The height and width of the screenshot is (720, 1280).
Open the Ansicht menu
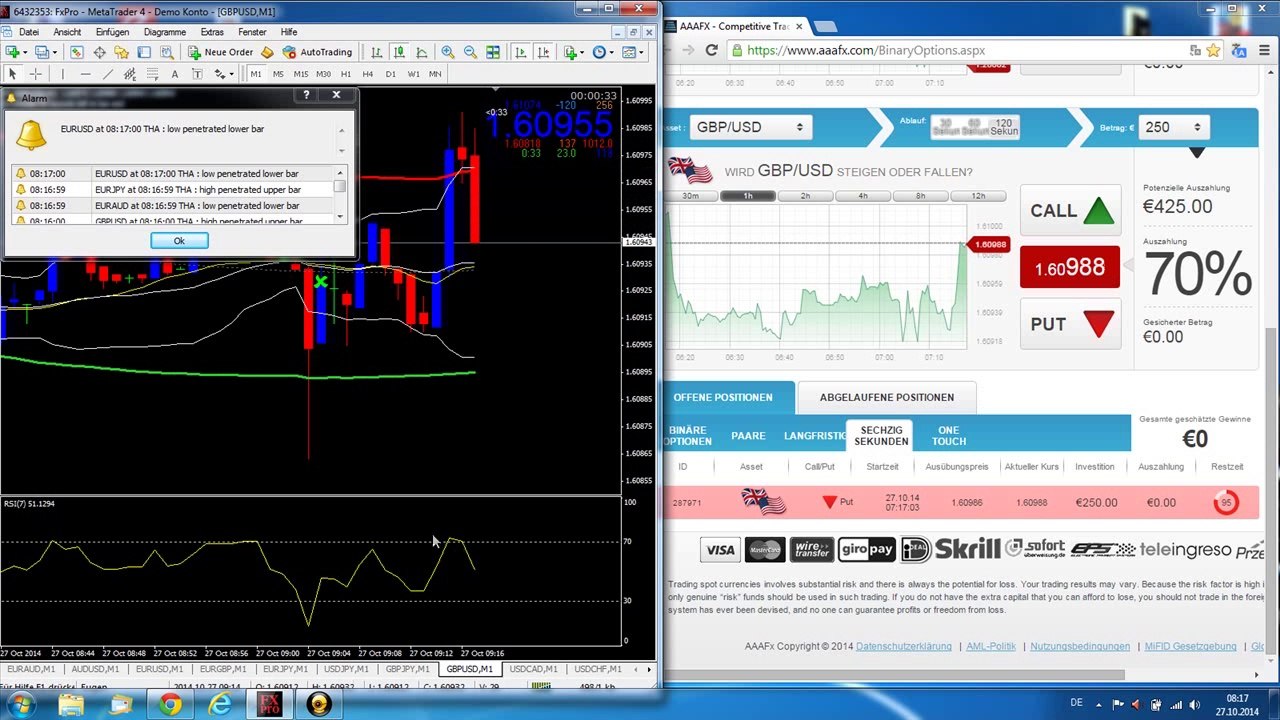coord(67,32)
